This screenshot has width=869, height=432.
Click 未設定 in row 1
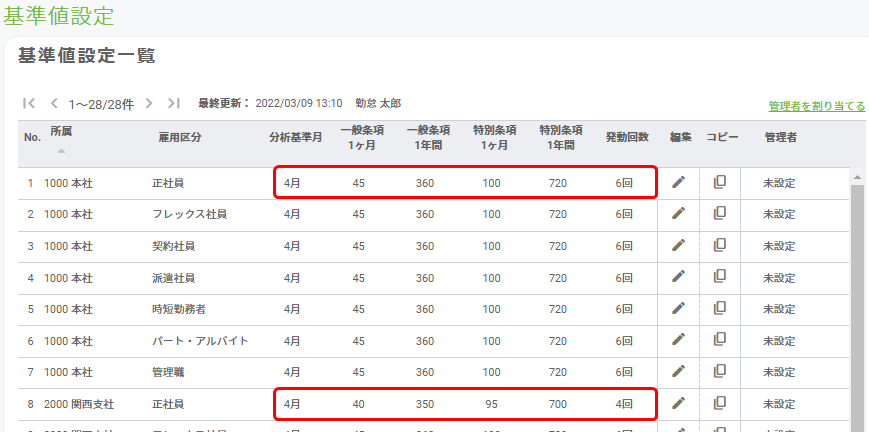[779, 182]
